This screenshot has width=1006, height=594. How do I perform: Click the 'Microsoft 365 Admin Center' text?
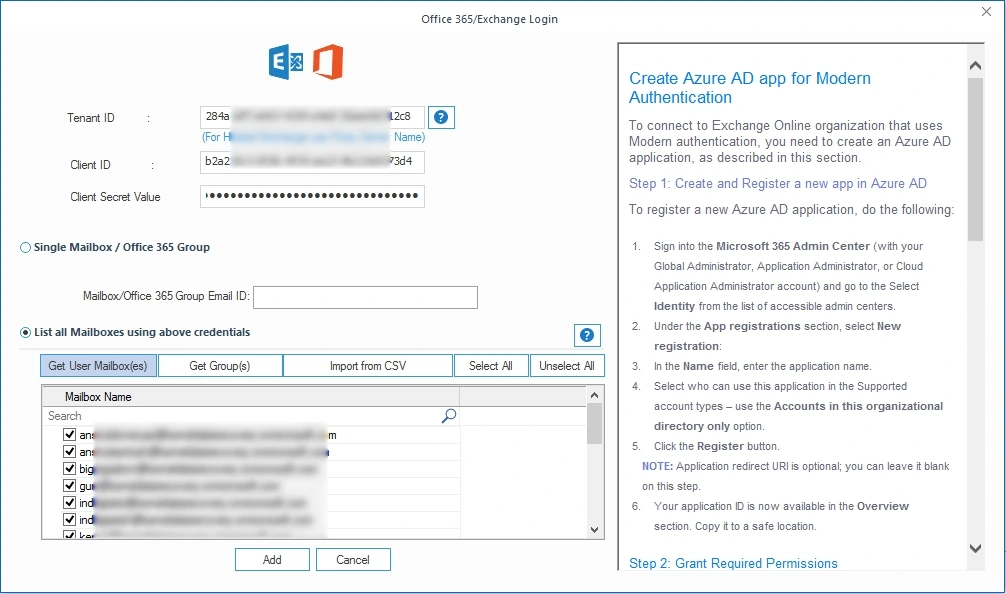click(x=793, y=246)
